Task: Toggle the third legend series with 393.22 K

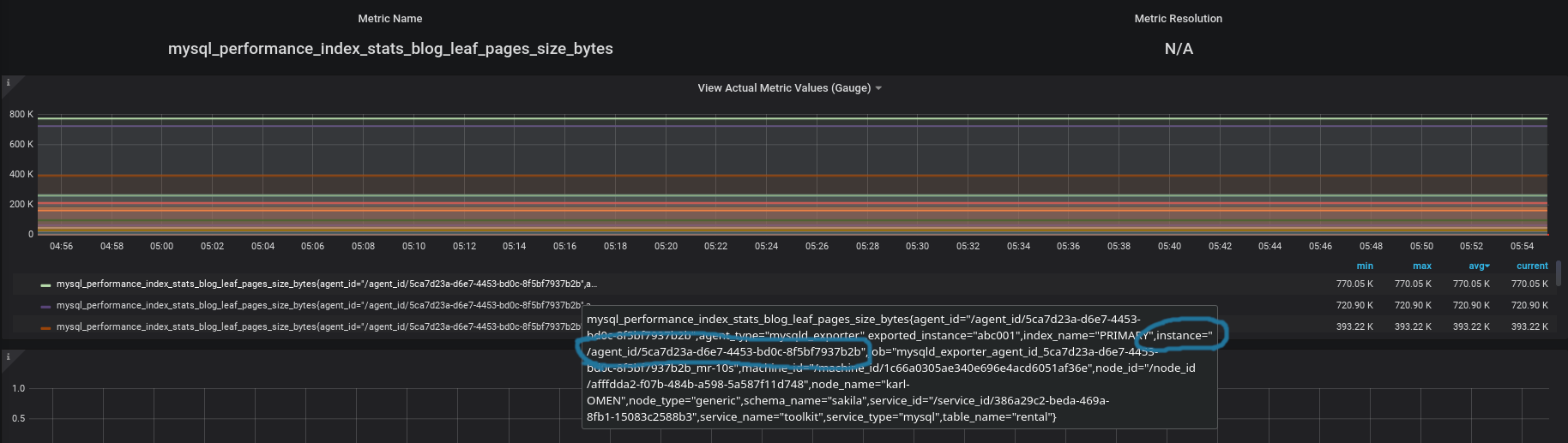Action: (317, 327)
